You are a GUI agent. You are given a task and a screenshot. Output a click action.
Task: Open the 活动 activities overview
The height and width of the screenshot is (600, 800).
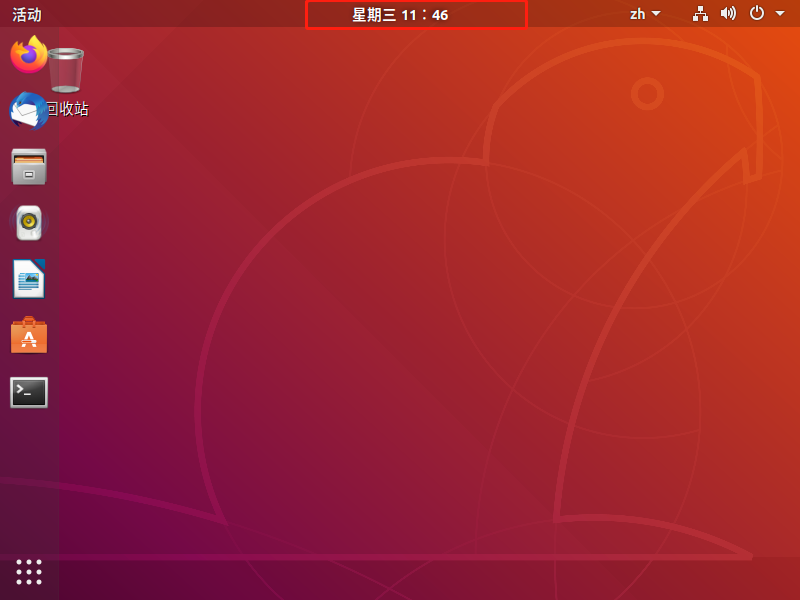pos(27,14)
